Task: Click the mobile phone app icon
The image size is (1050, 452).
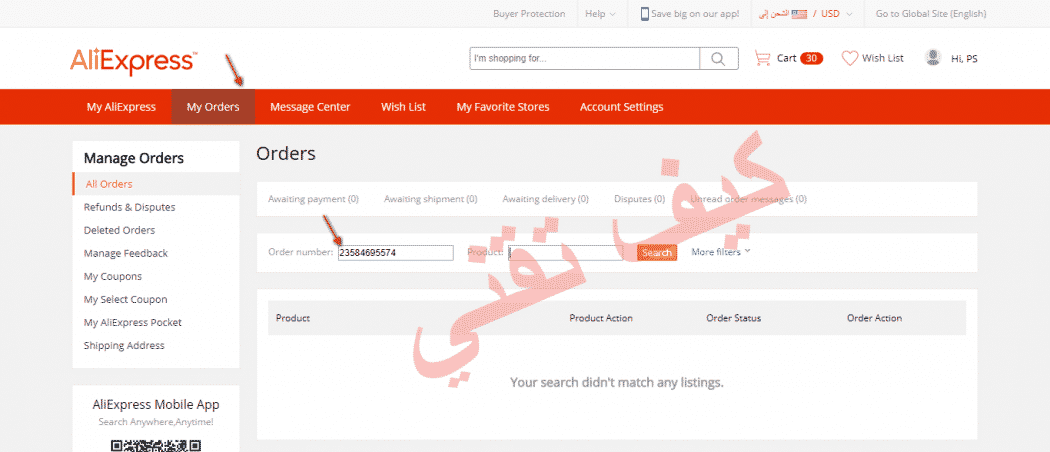Action: click(645, 13)
